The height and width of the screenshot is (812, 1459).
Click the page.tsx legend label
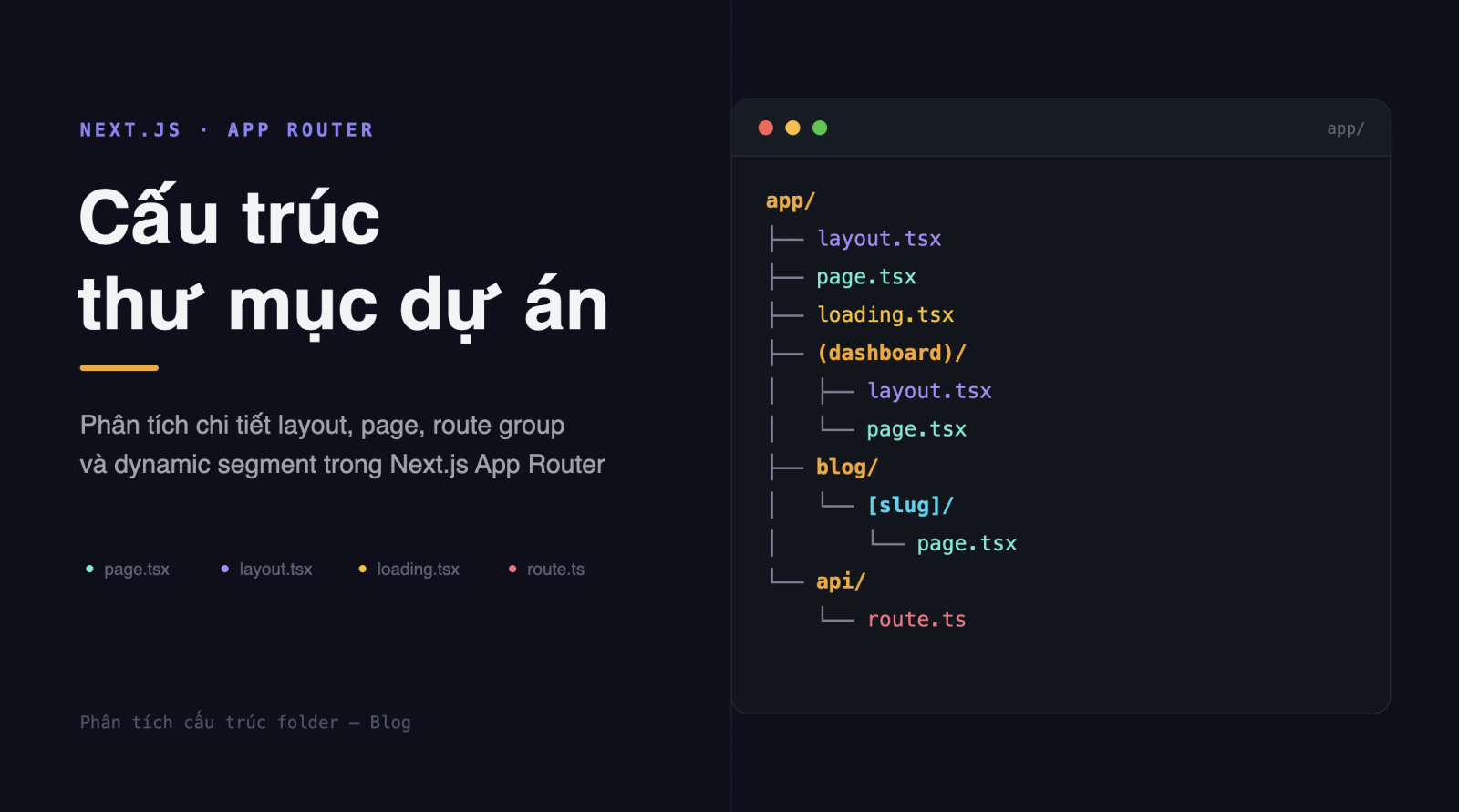[137, 570]
